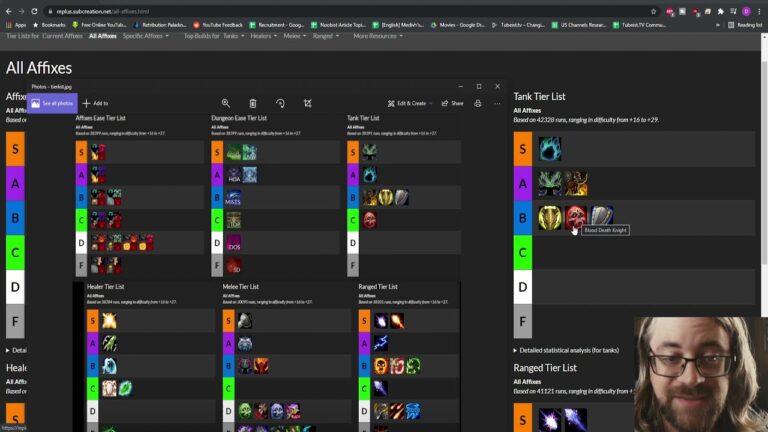Viewport: 768px width, 432px height.
Task: Delete the photo with the trash icon
Action: (253, 103)
